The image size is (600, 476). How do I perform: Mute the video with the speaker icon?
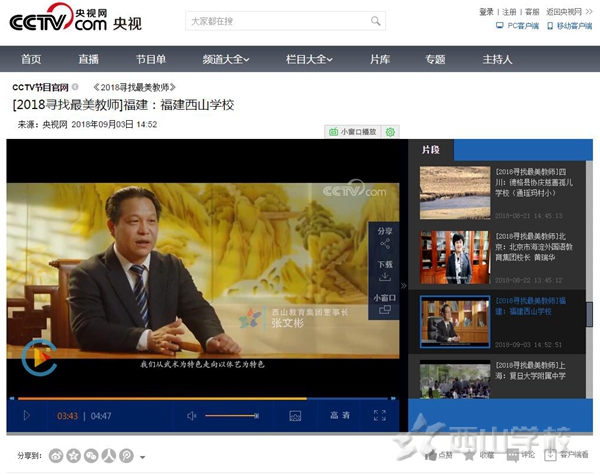click(x=192, y=415)
